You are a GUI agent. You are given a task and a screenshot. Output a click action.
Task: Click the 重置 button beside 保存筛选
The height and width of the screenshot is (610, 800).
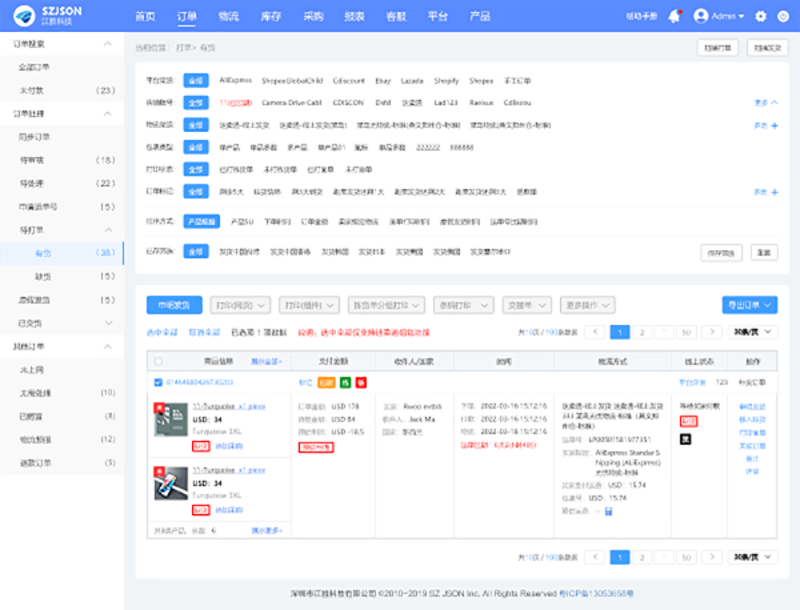[764, 252]
